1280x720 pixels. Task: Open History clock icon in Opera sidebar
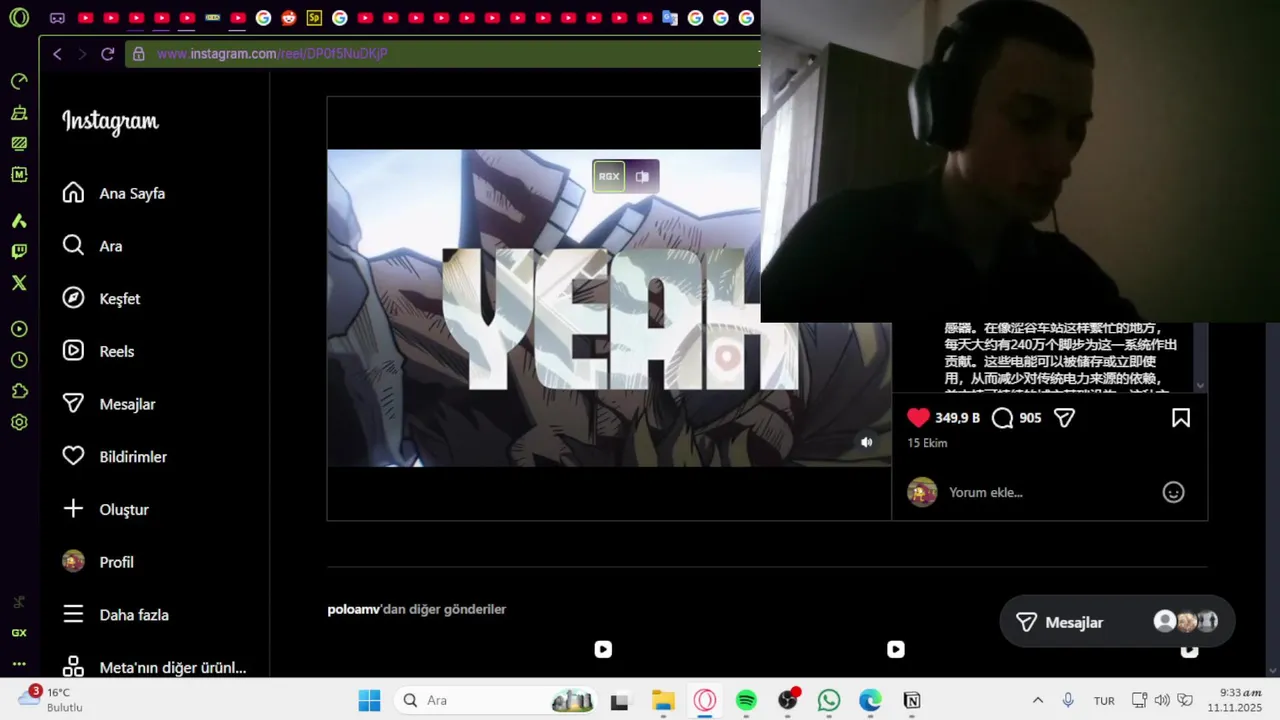click(x=19, y=360)
